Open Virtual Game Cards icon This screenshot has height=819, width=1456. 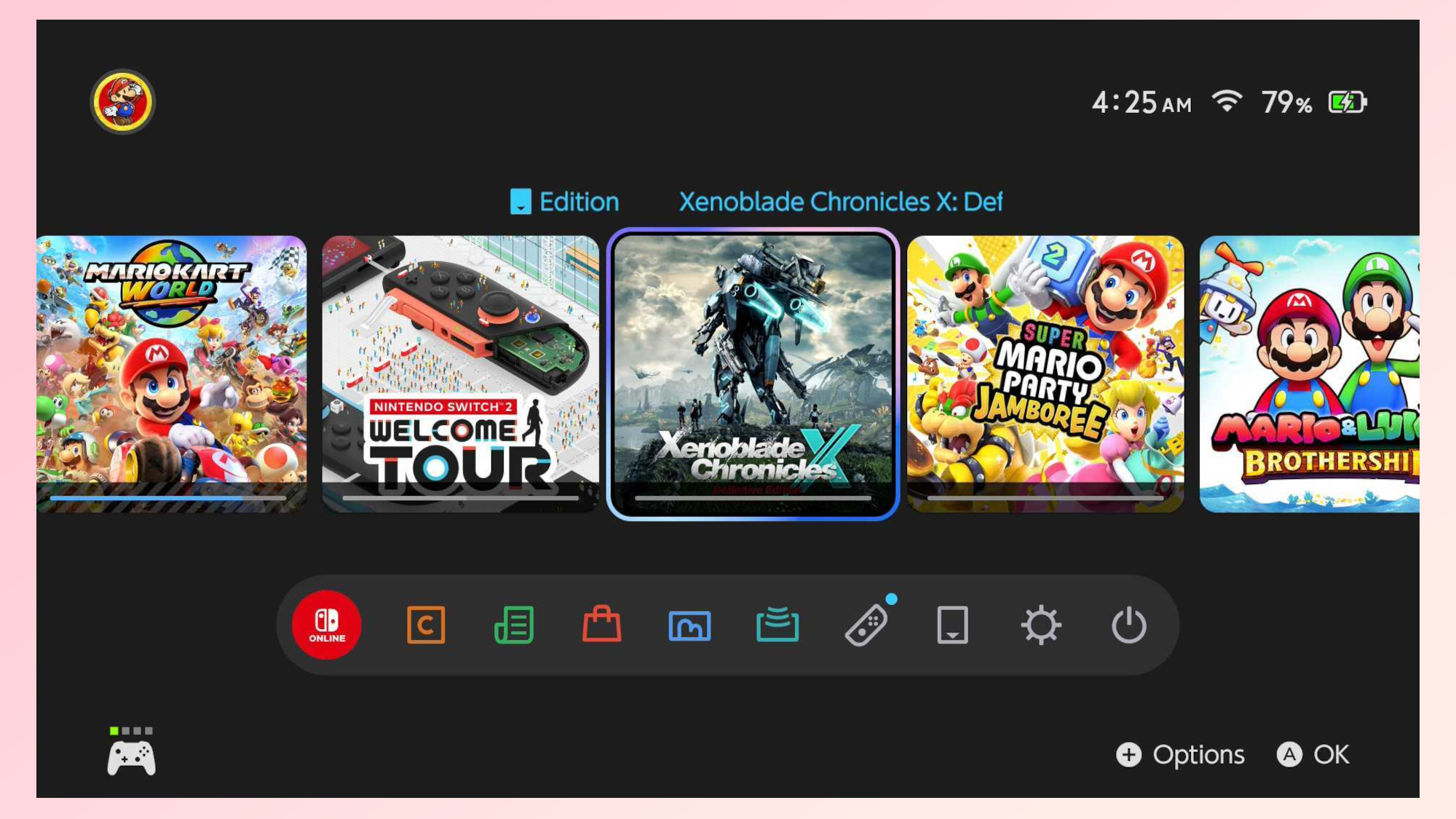(952, 625)
